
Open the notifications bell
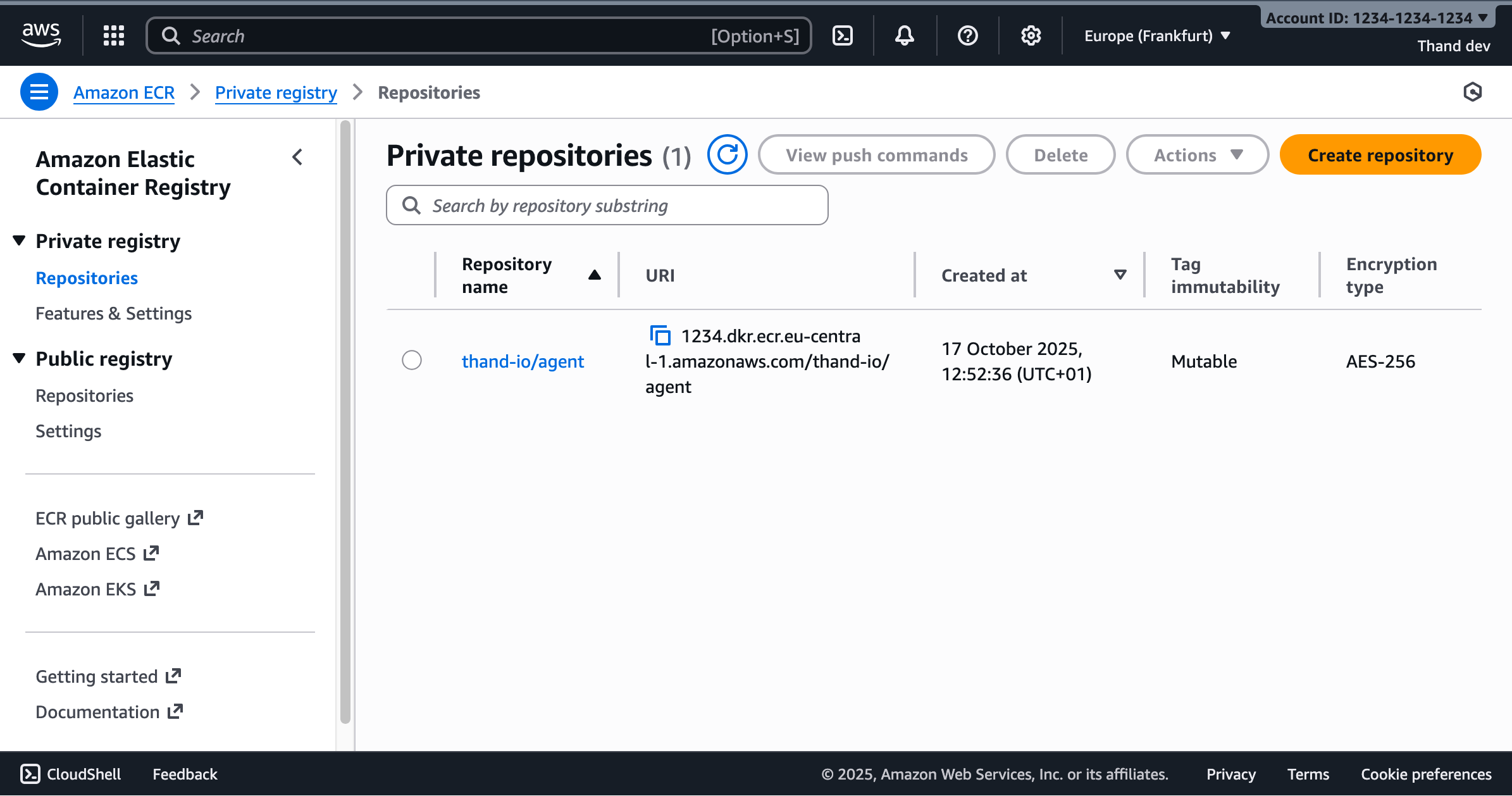pyautogui.click(x=903, y=35)
